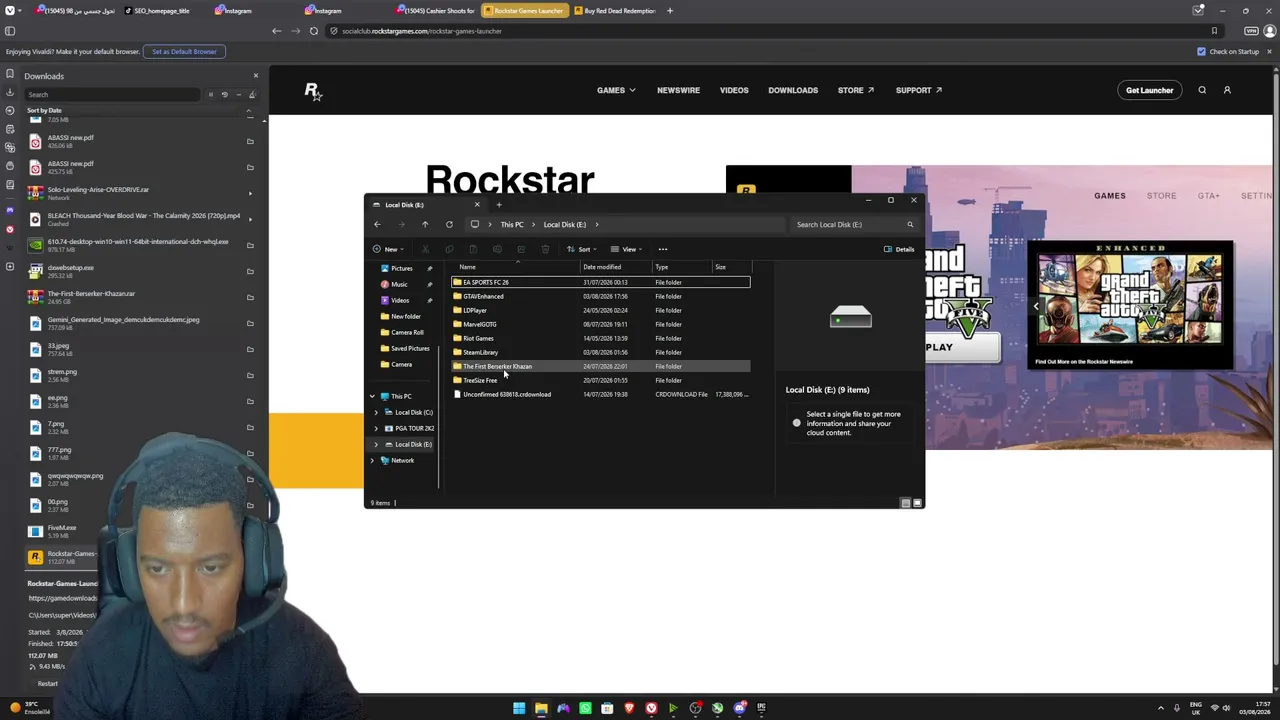The width and height of the screenshot is (1280, 720).
Task: Open folder for dxwebsetup.exe download
Action: pyautogui.click(x=250, y=271)
